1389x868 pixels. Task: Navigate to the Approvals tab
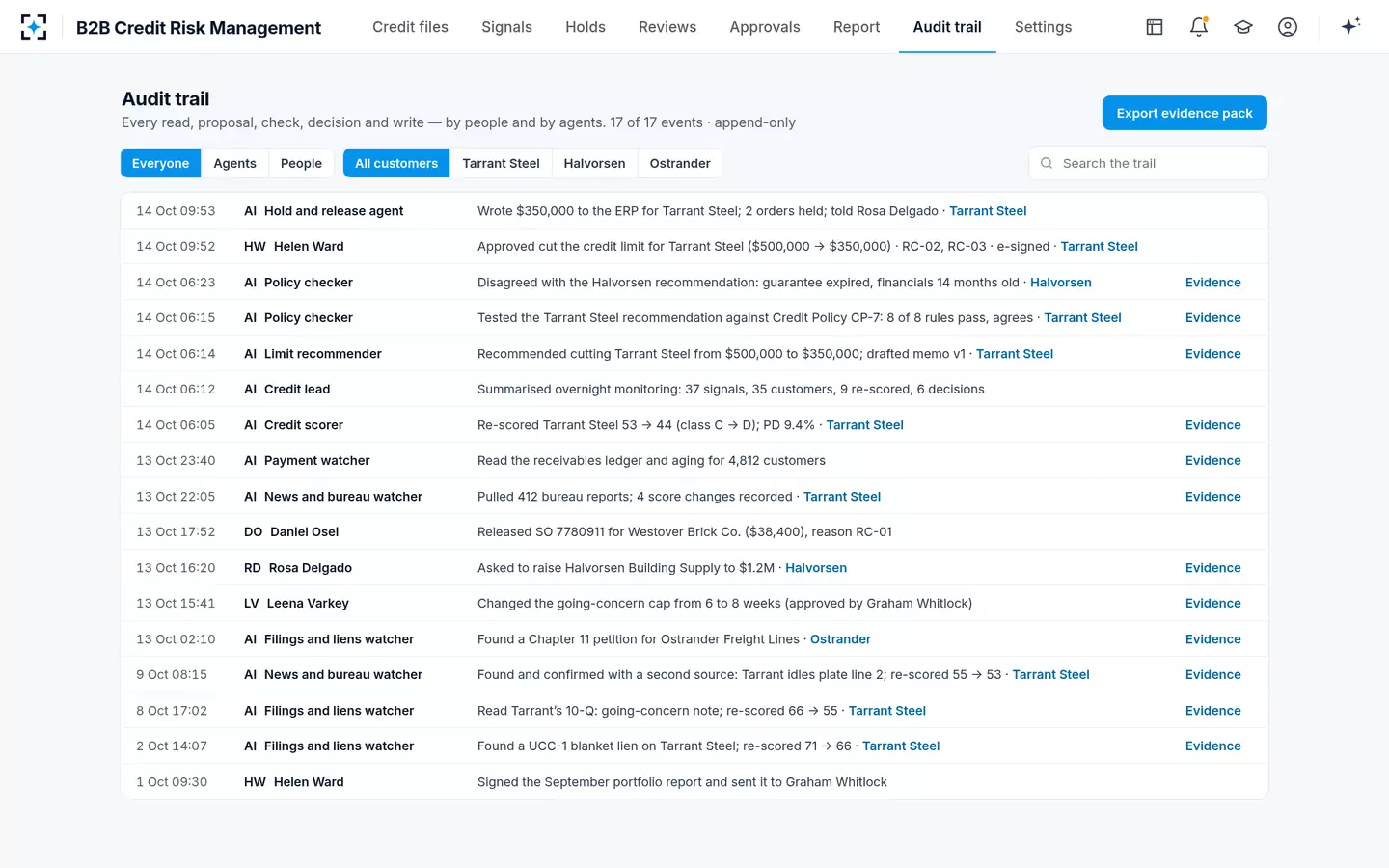click(x=765, y=27)
